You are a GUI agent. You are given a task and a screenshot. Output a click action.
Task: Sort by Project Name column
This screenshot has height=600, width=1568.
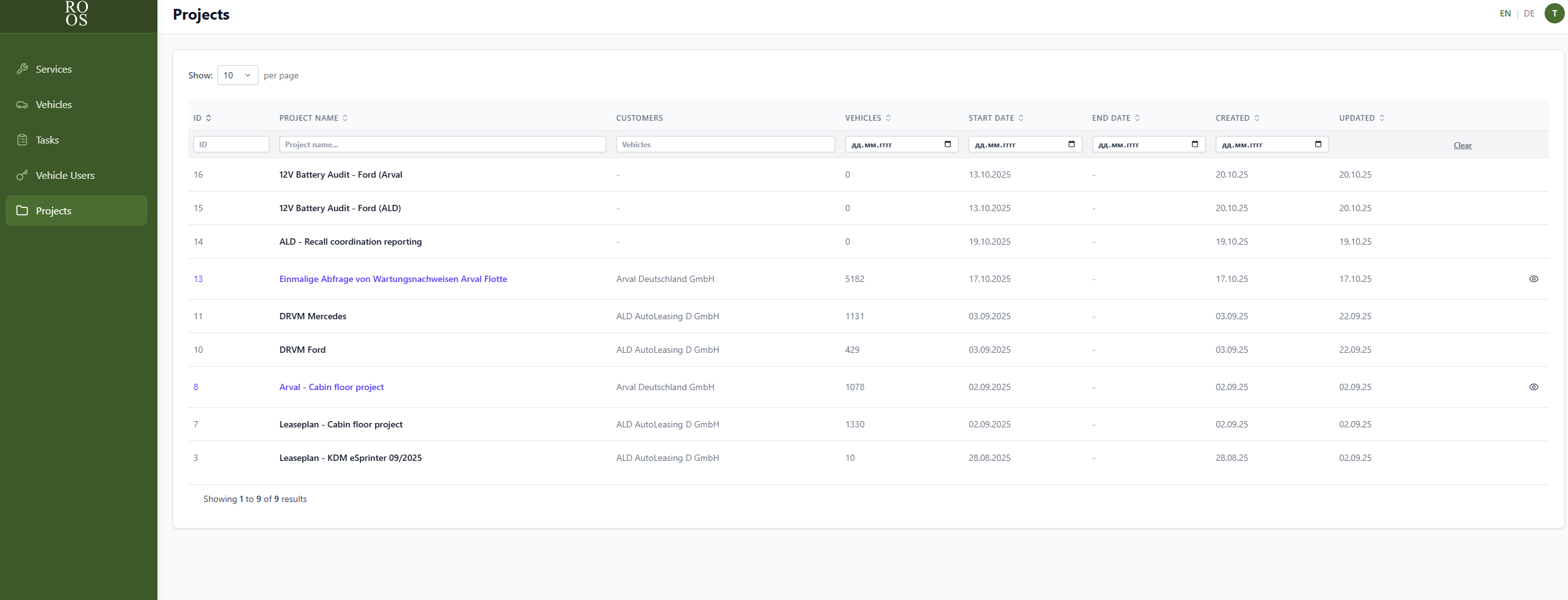(x=314, y=118)
